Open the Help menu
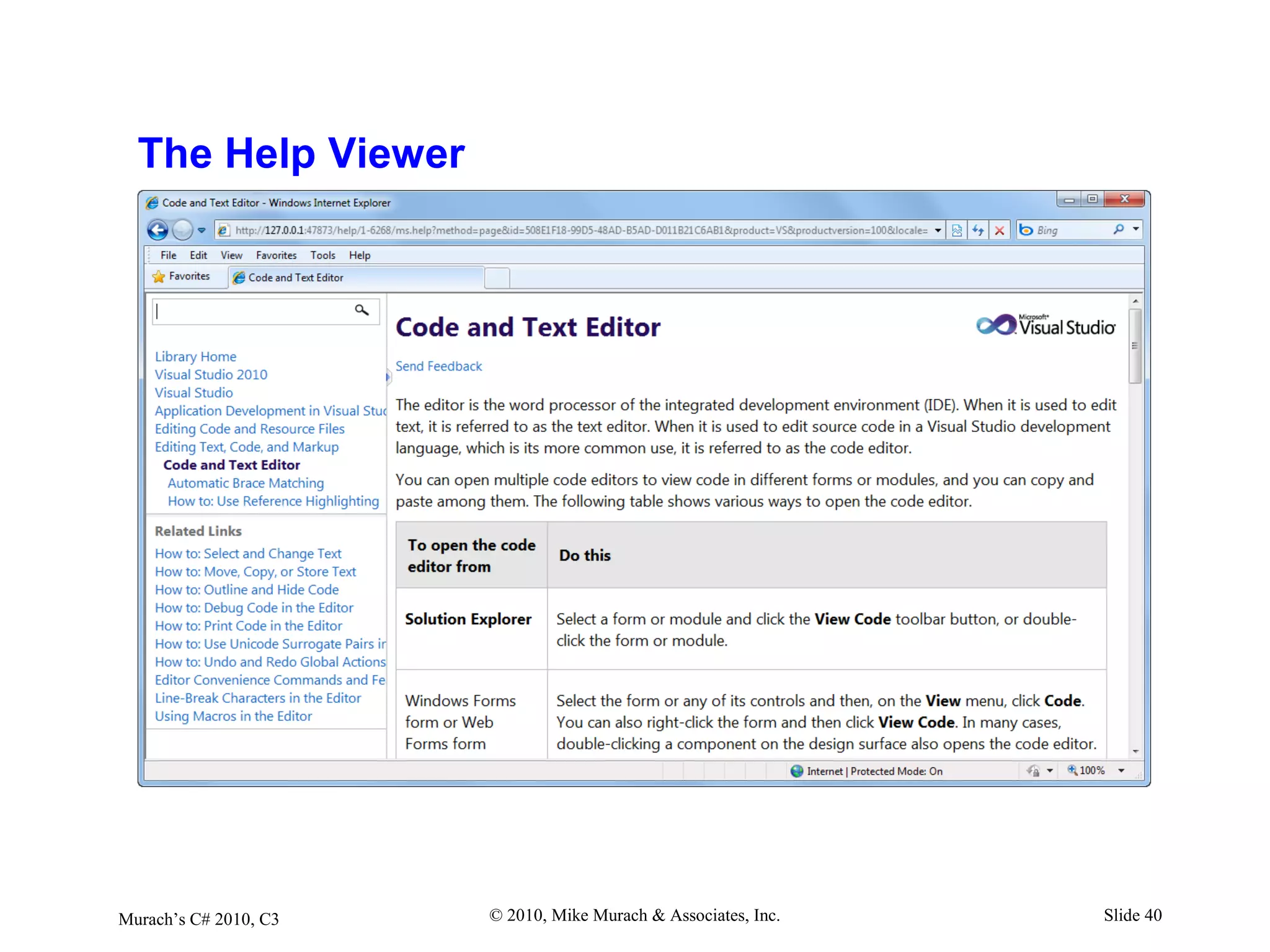The height and width of the screenshot is (952, 1270). point(360,255)
